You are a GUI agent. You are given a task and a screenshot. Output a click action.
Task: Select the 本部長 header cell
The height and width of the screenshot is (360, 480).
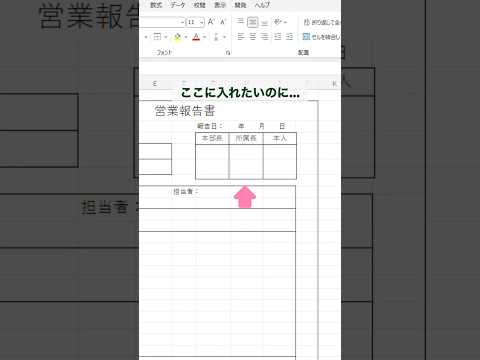[x=212, y=138]
